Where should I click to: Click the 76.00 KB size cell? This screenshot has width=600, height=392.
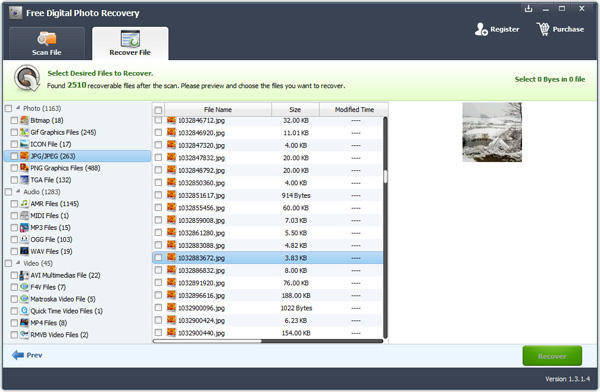click(296, 283)
